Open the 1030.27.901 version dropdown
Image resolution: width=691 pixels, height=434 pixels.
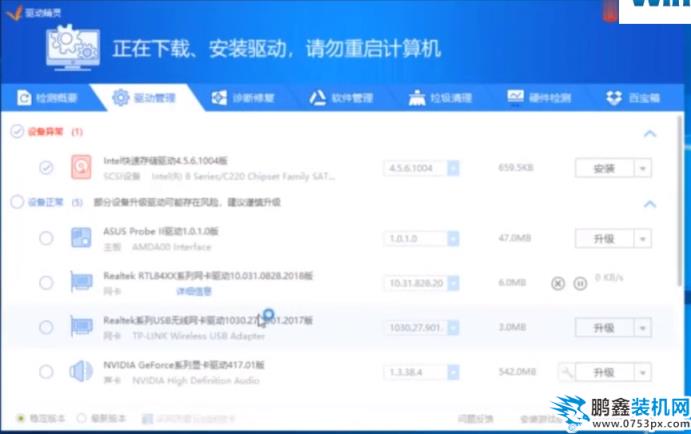pos(453,327)
